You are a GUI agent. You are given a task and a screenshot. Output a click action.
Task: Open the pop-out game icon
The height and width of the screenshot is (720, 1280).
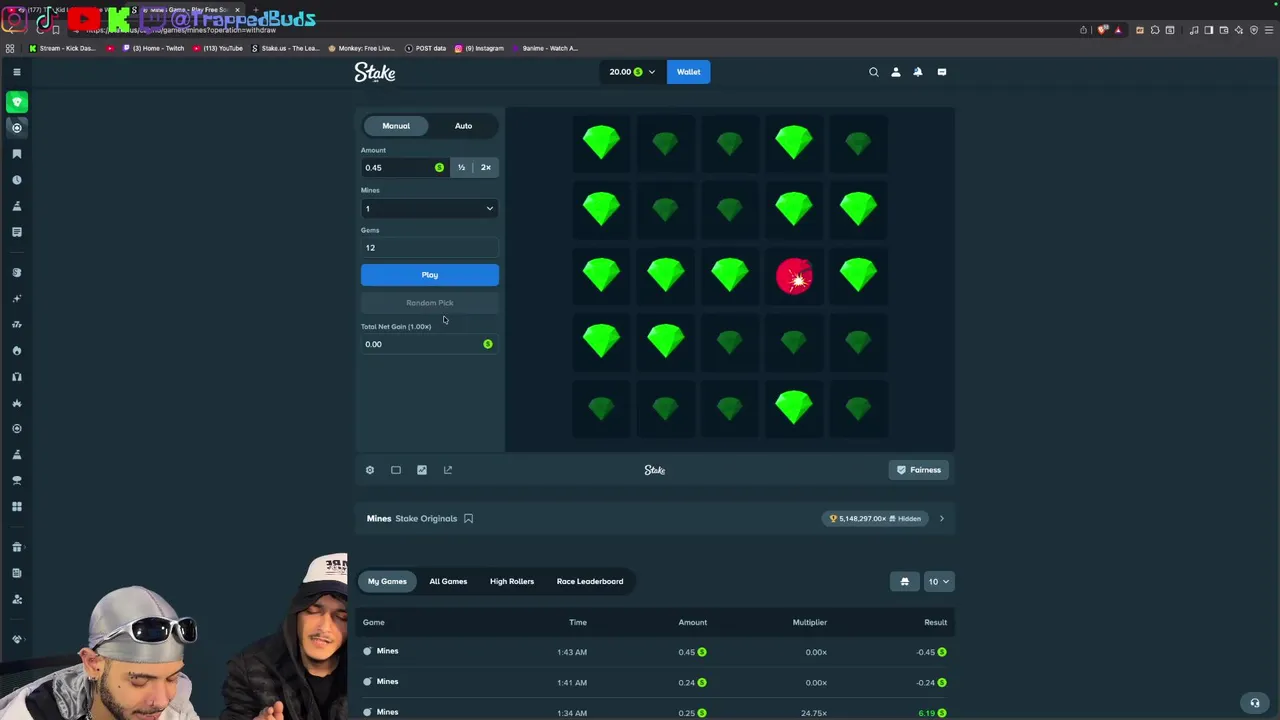pyautogui.click(x=448, y=470)
